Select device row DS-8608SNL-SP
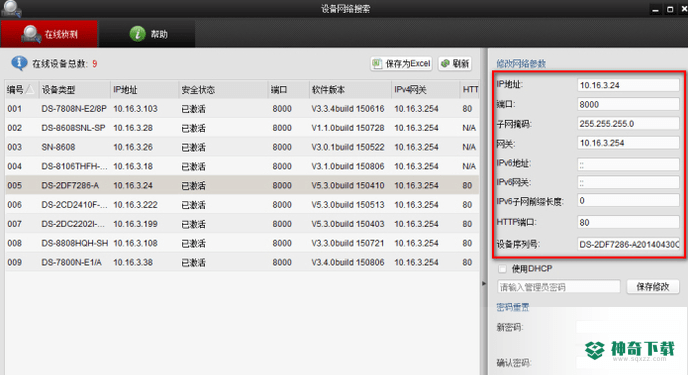 click(x=242, y=128)
